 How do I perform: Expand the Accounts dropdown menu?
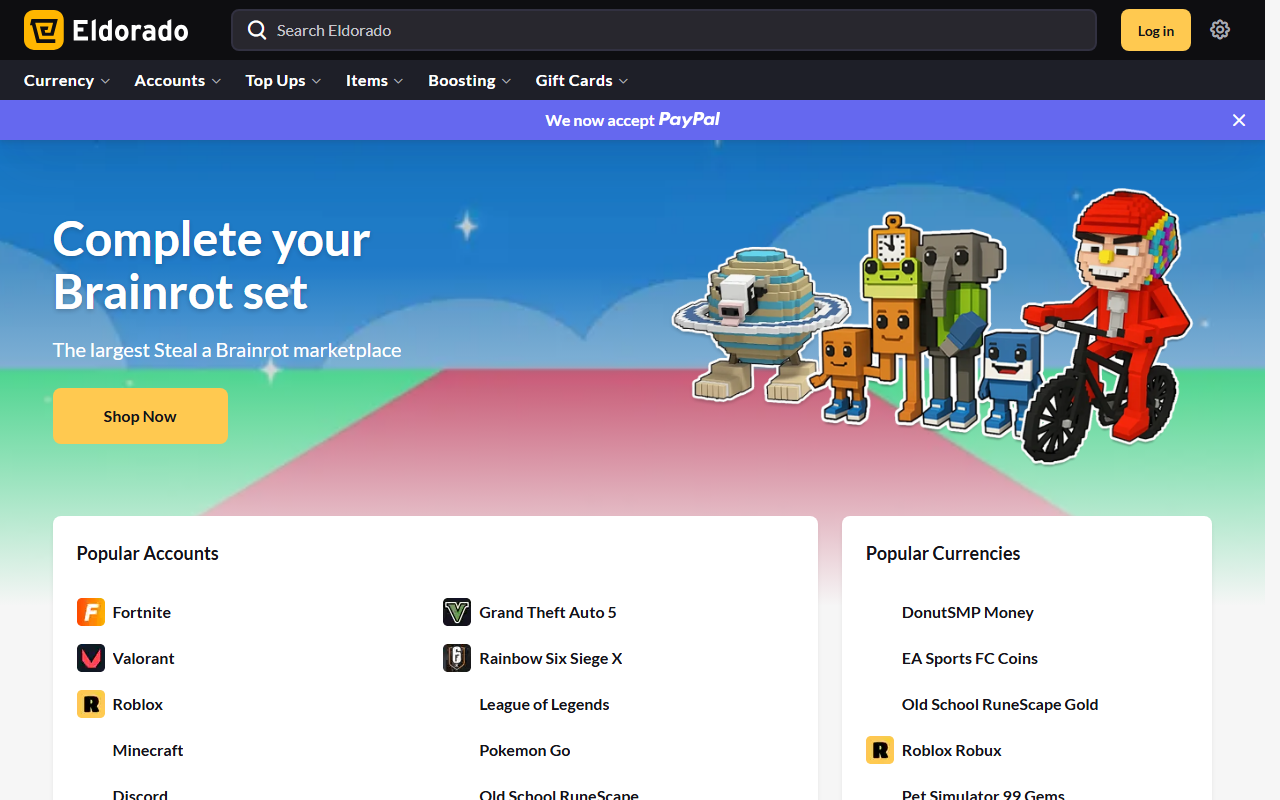point(178,81)
